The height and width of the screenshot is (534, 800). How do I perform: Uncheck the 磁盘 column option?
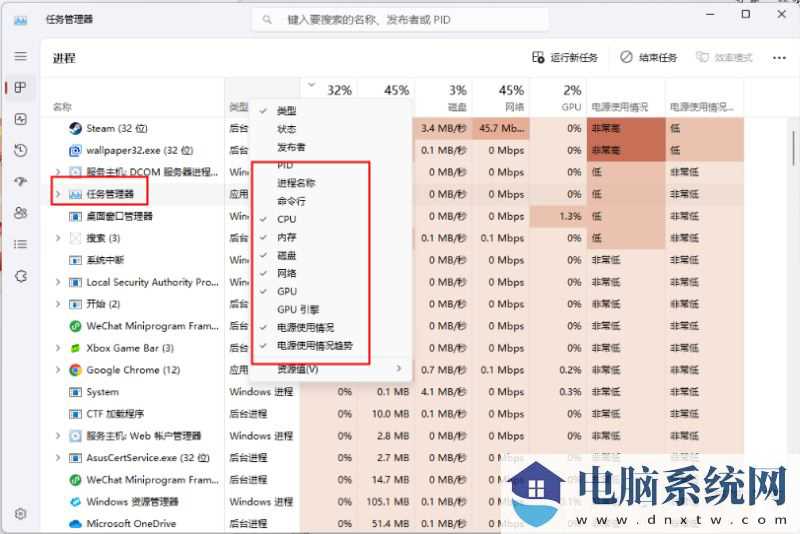[330, 255]
